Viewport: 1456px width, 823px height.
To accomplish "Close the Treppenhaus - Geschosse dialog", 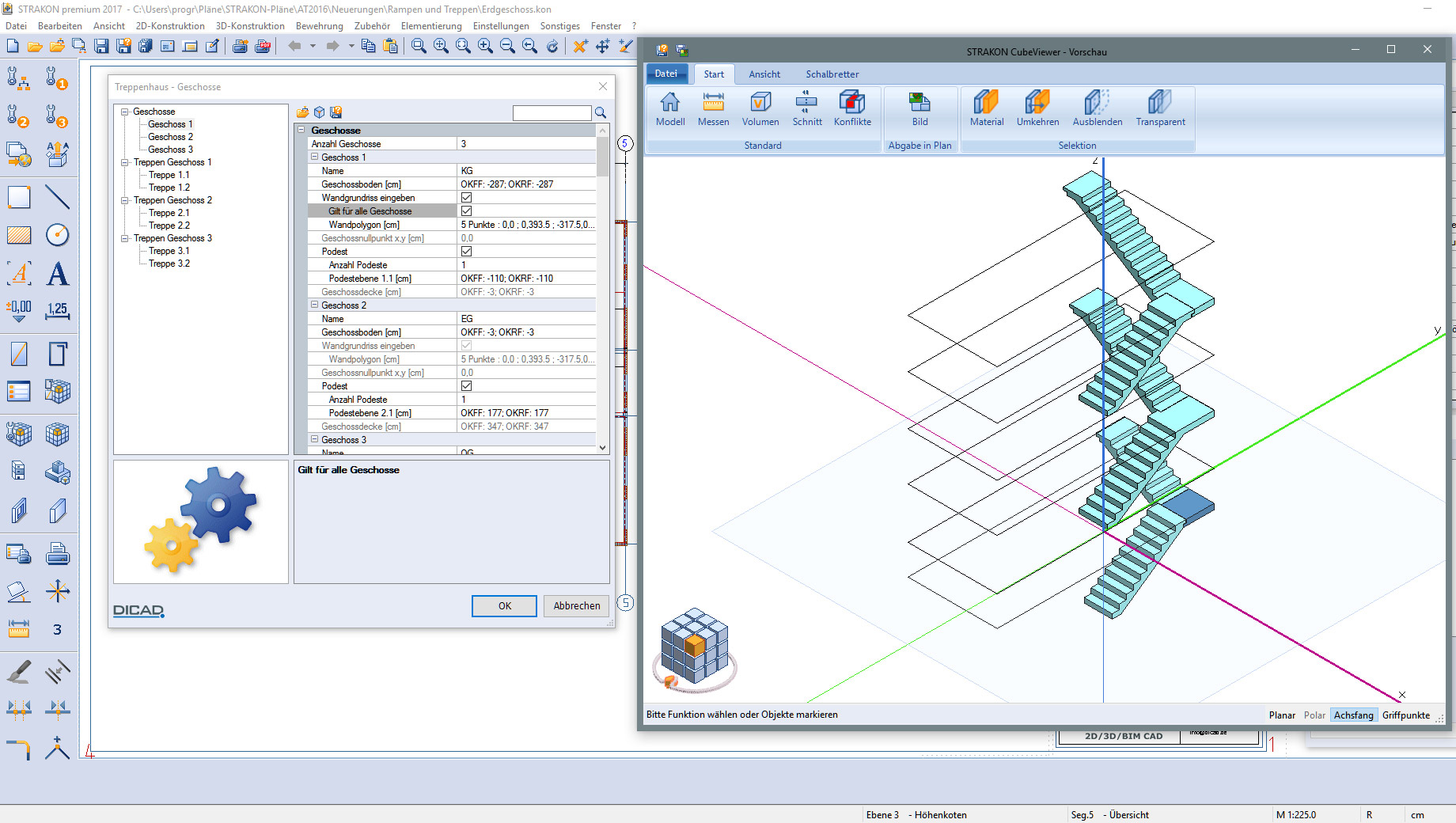I will [603, 86].
